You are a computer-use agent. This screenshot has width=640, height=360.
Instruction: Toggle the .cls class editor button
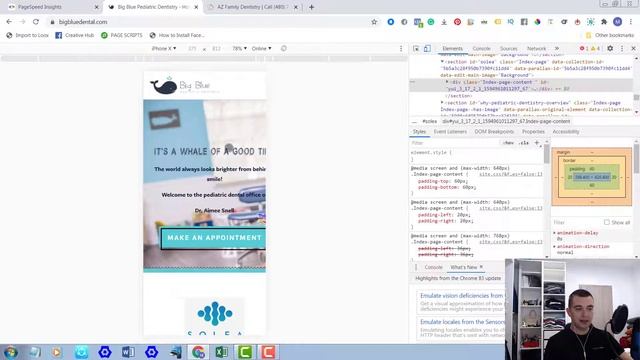[x=524, y=143]
